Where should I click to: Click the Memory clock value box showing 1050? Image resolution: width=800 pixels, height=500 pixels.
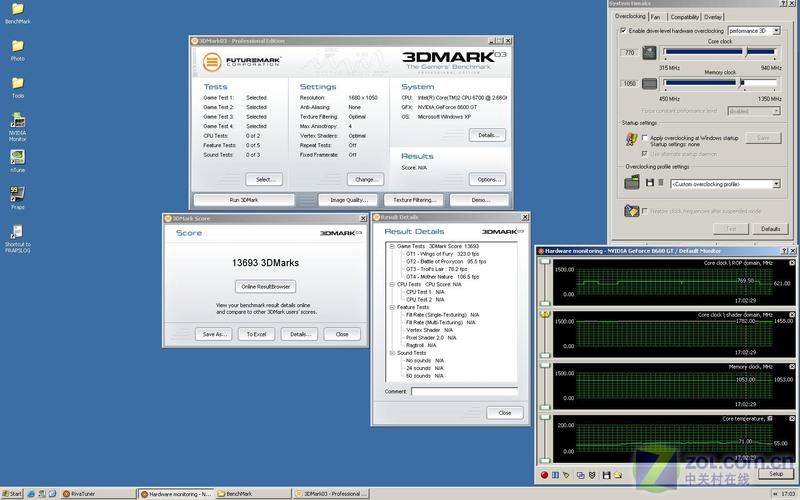629,83
